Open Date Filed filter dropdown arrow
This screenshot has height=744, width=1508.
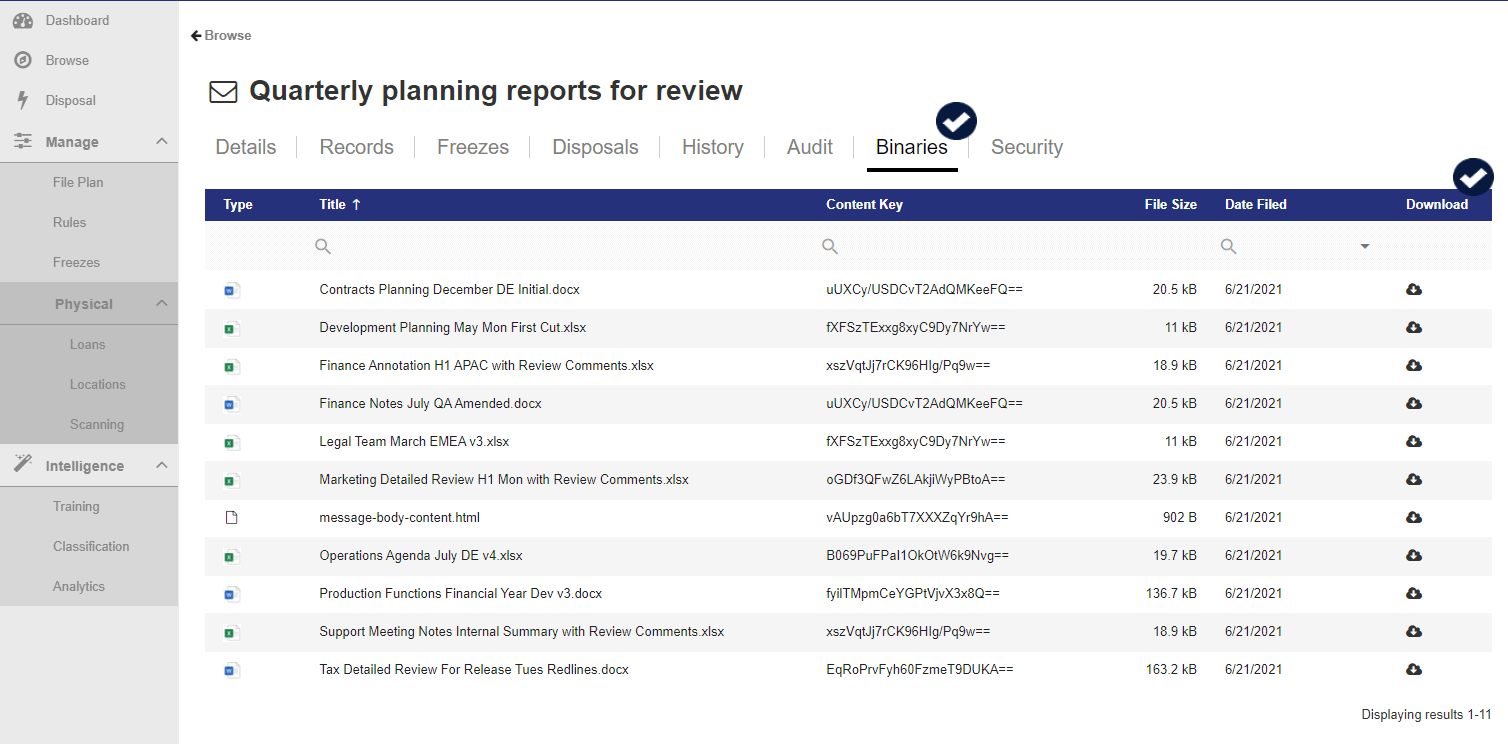(1365, 246)
